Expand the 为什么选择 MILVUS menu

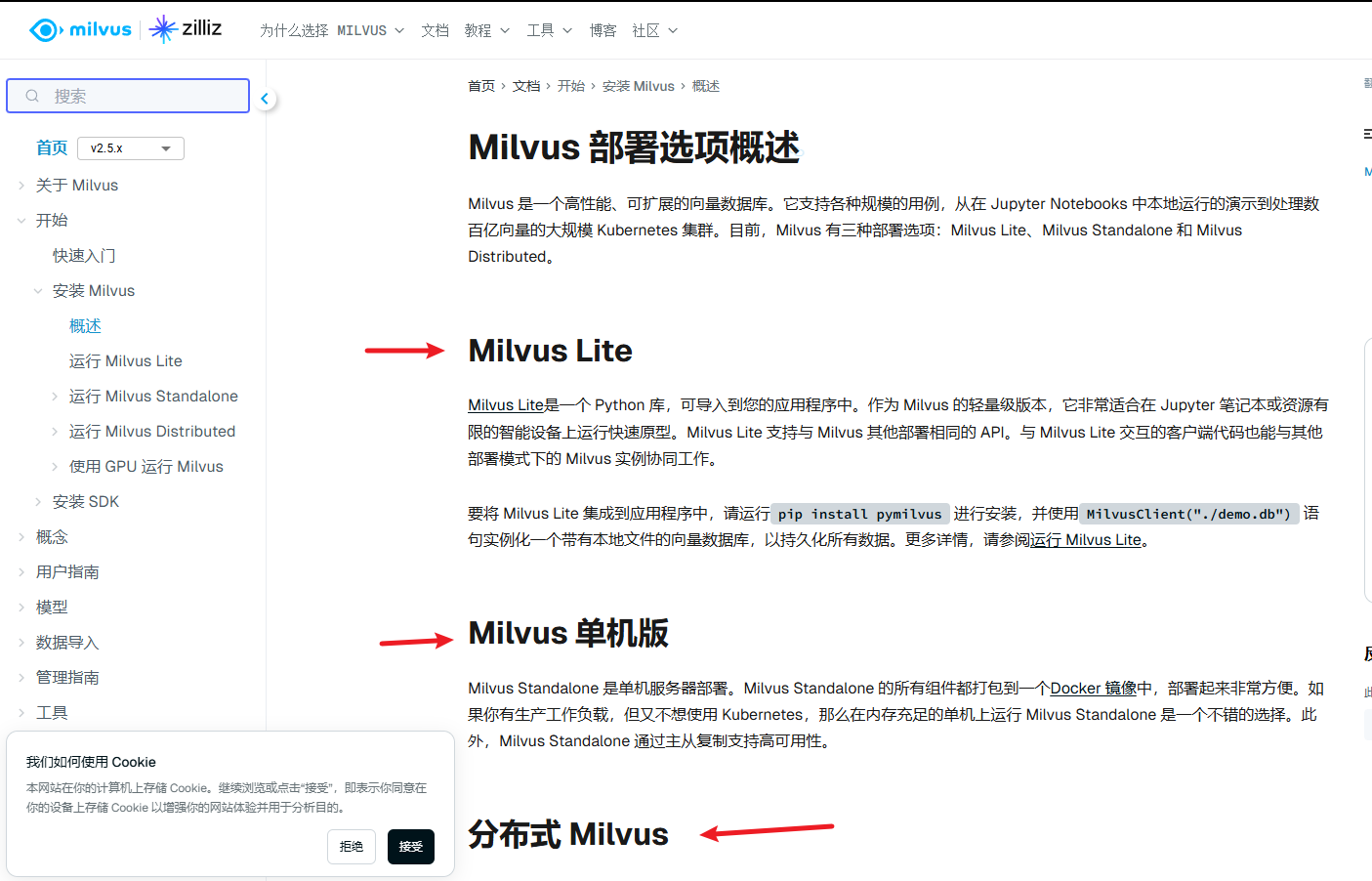click(x=332, y=31)
